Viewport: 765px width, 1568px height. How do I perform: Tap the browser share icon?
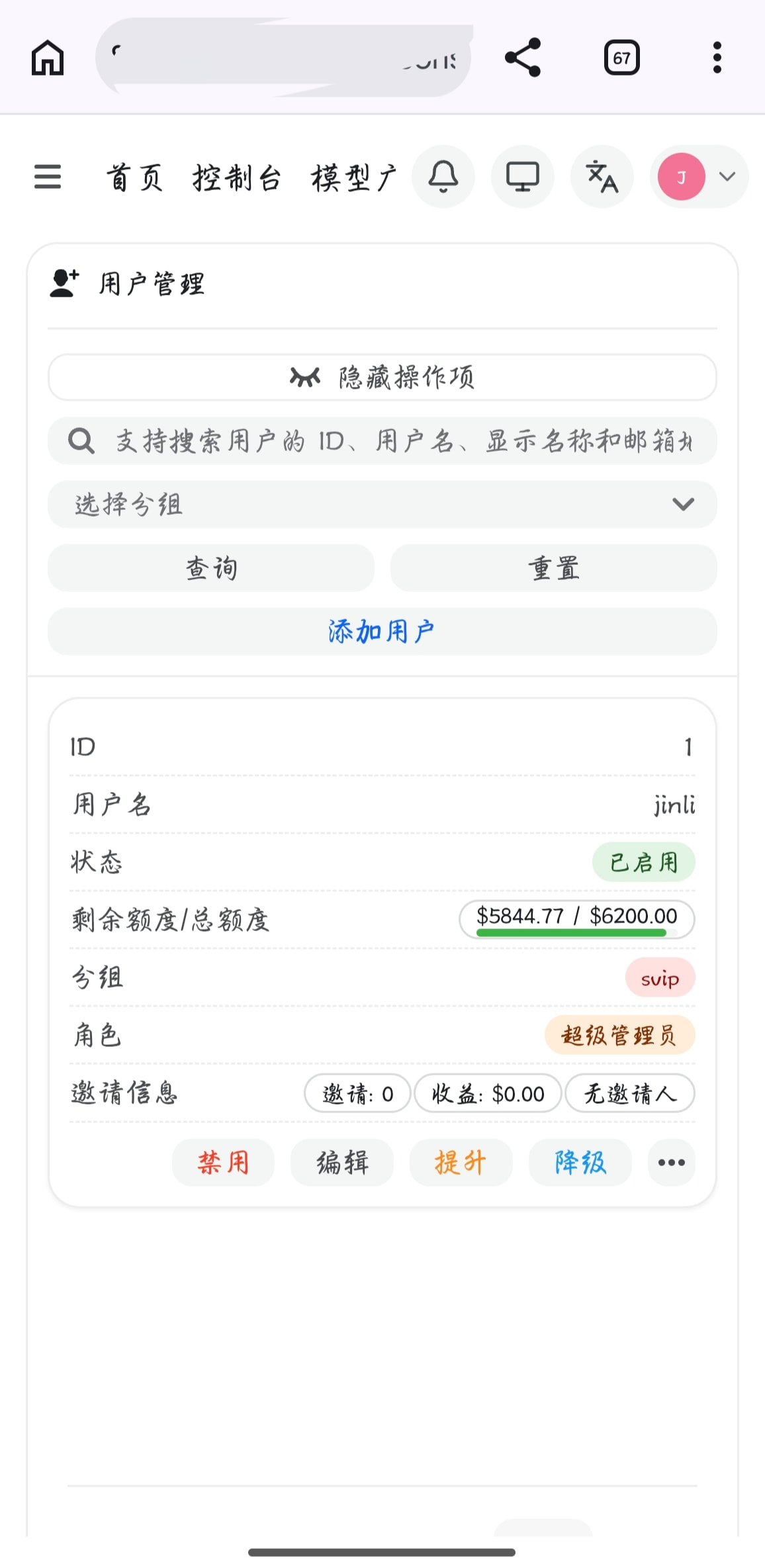click(x=522, y=58)
